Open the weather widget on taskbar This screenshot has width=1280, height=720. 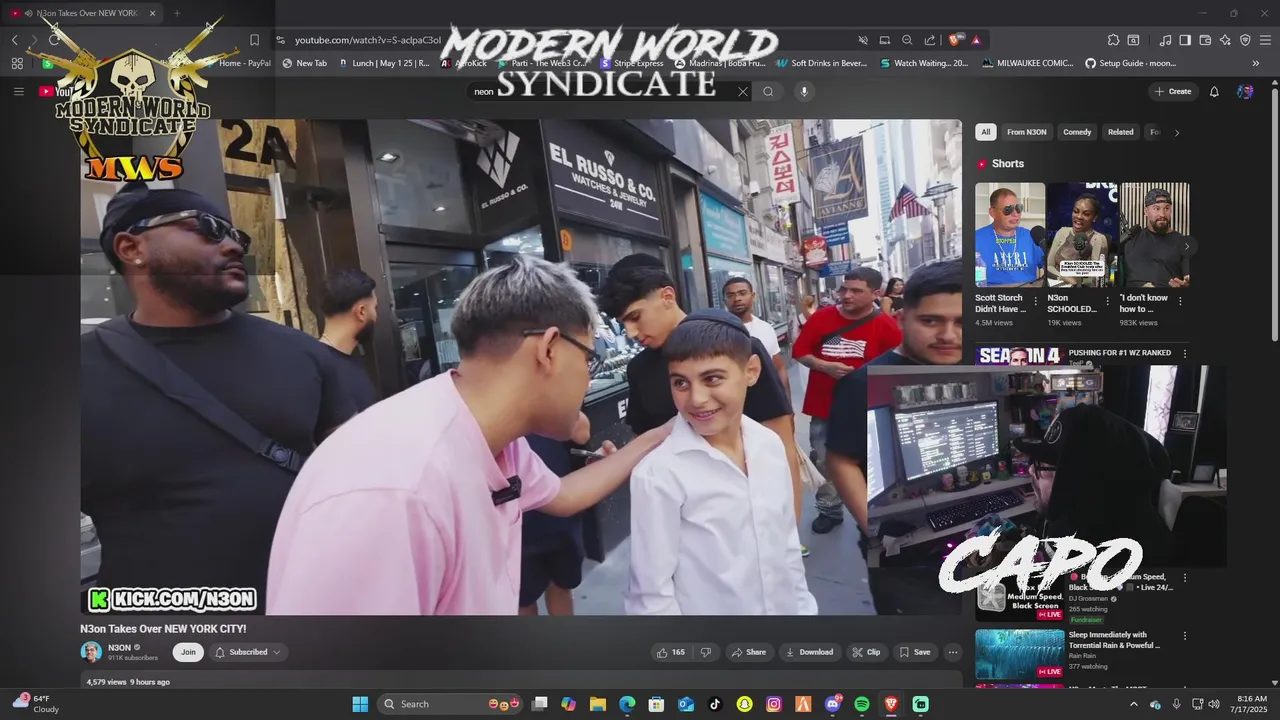(36, 704)
